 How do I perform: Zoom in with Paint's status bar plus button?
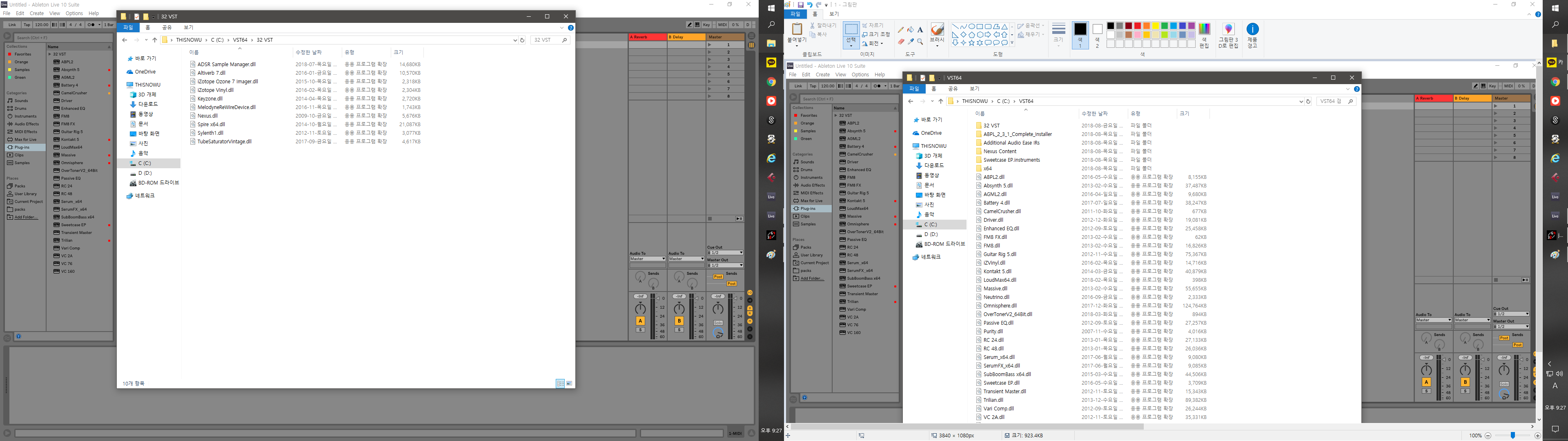(x=1537, y=436)
